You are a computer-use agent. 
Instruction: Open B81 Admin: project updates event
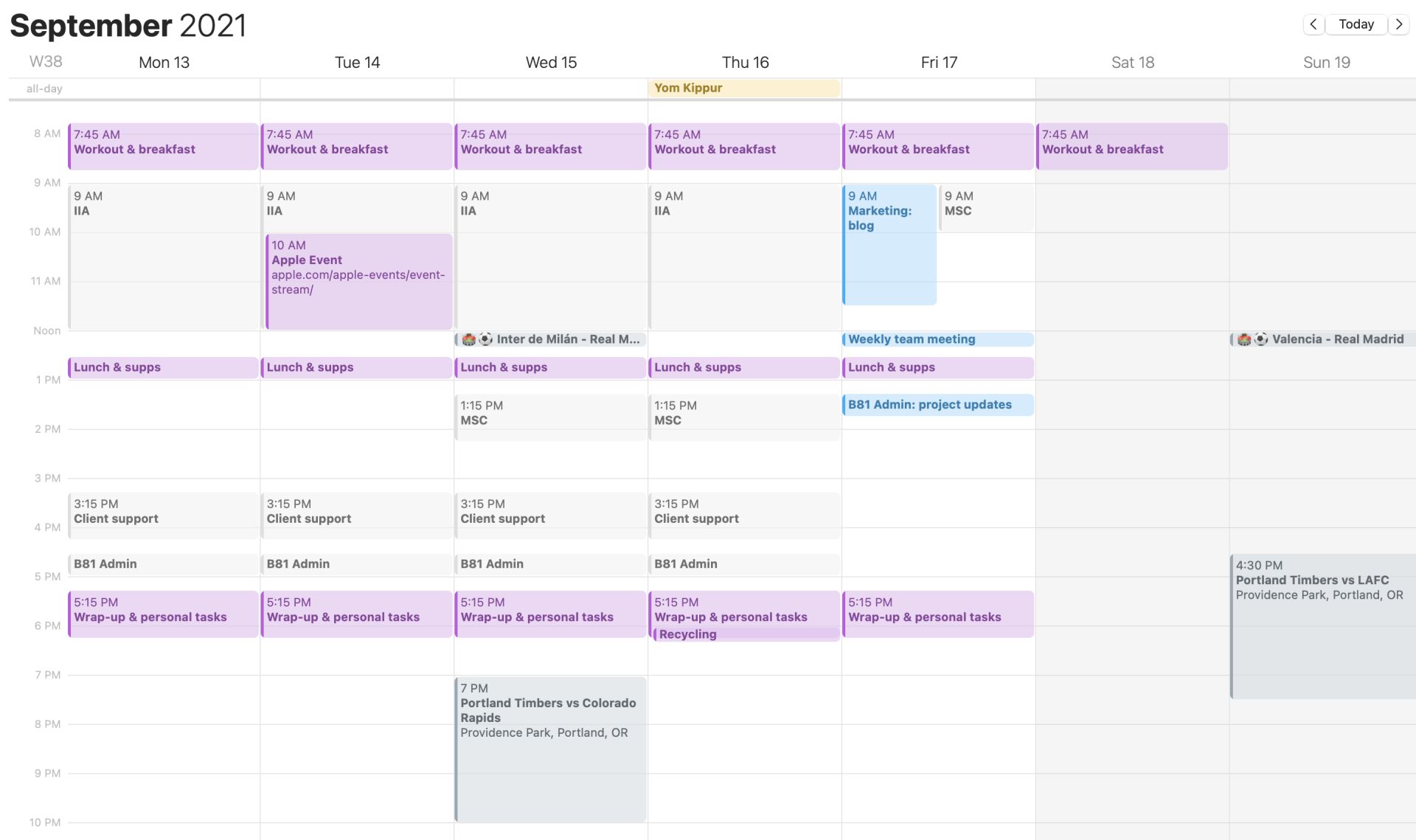[937, 404]
